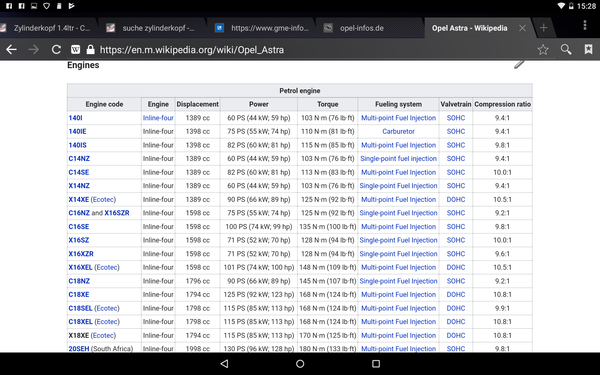Open DOHC link in C18XE row
The width and height of the screenshot is (600, 375).
456,294
